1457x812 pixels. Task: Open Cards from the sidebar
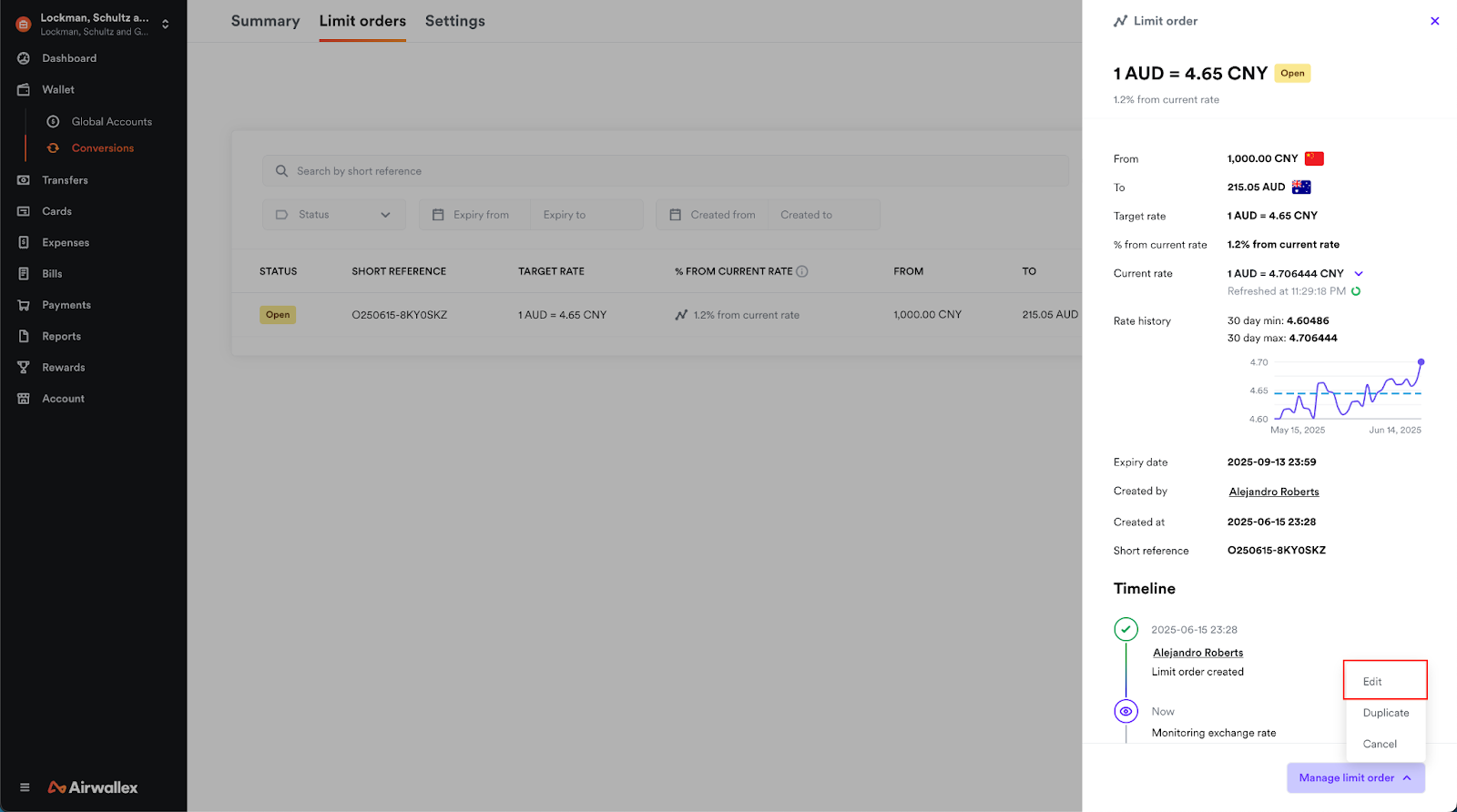56,211
